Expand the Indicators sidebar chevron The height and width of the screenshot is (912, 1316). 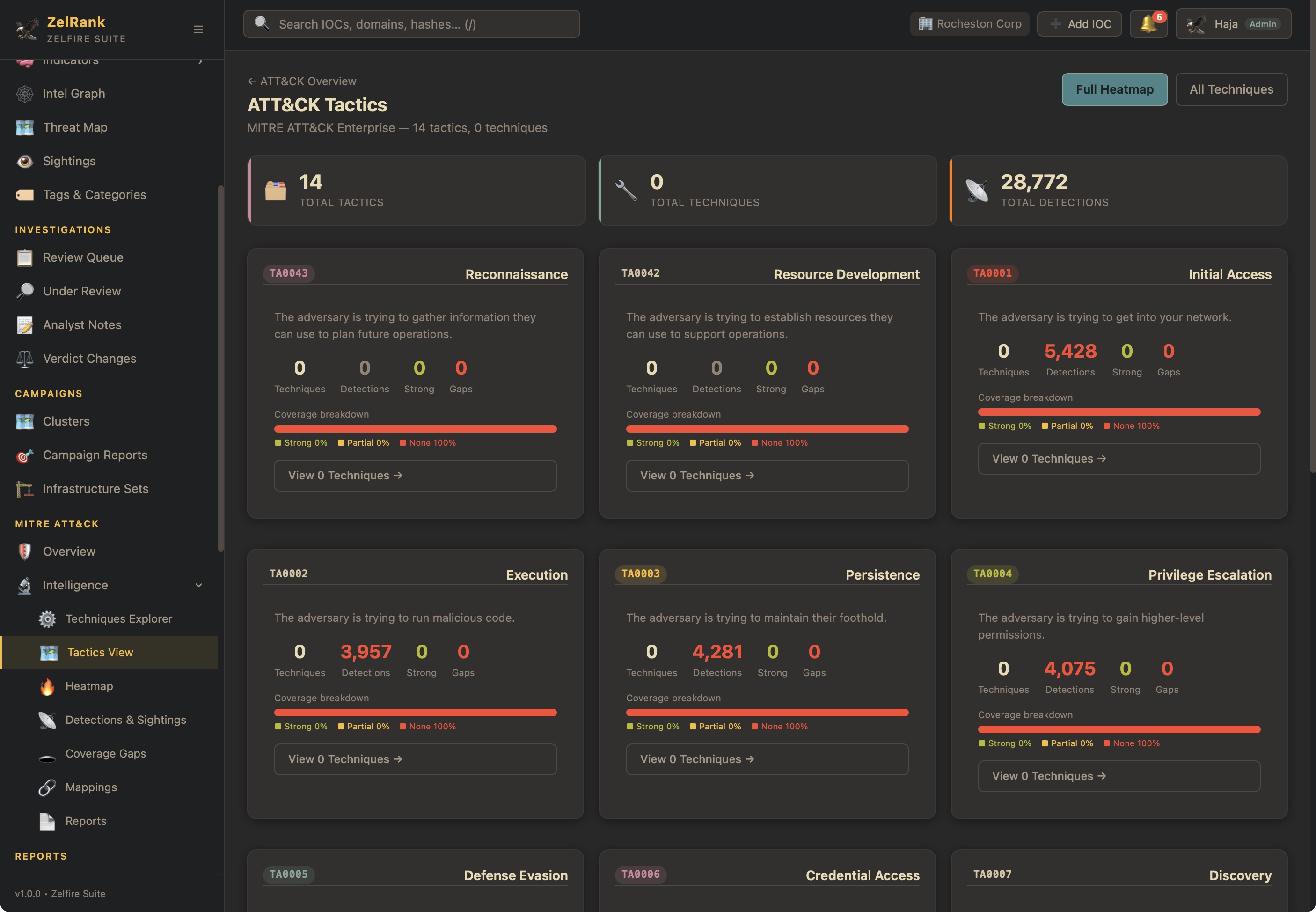coord(200,61)
